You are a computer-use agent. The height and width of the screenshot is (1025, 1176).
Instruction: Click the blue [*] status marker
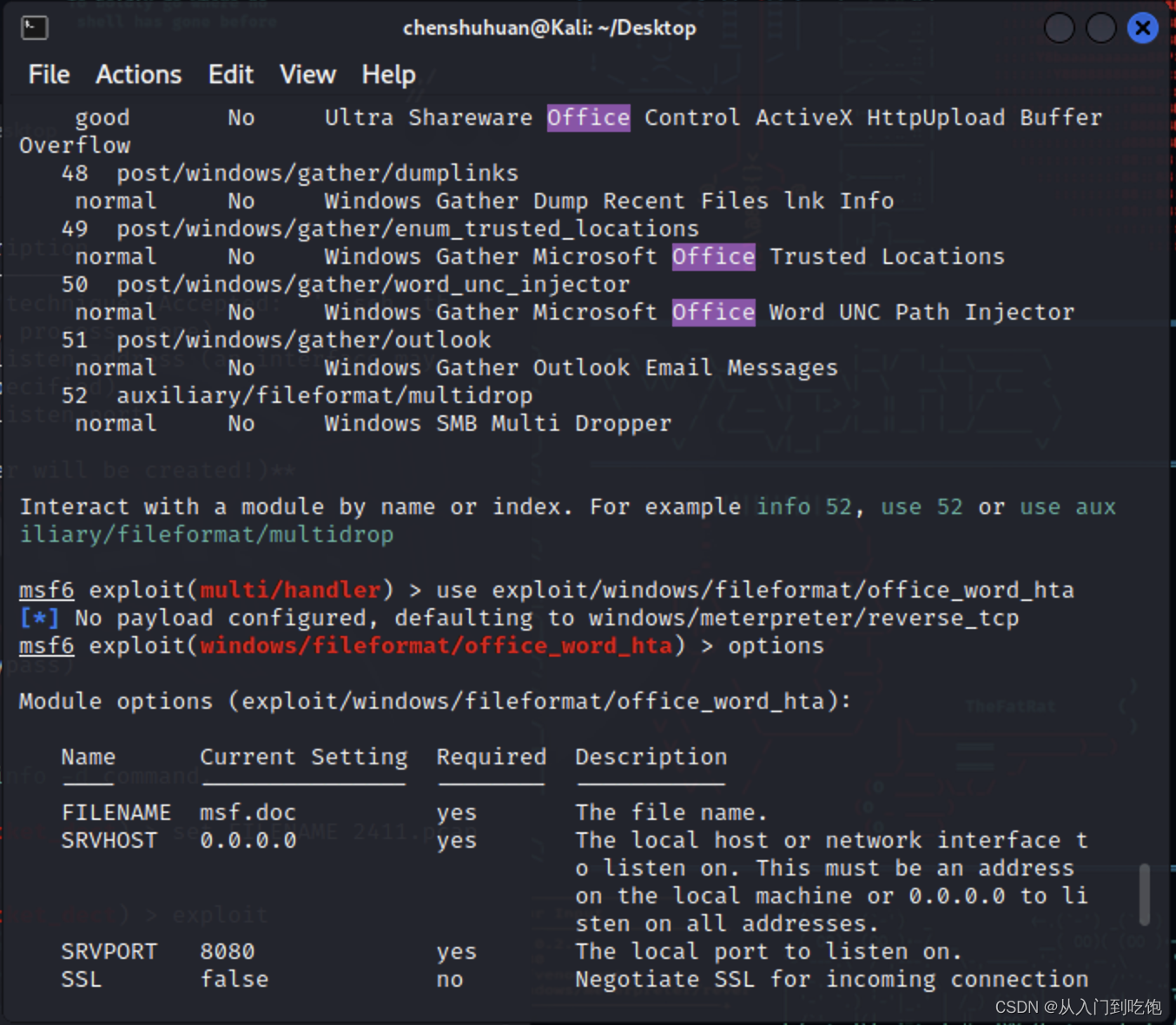click(x=39, y=618)
